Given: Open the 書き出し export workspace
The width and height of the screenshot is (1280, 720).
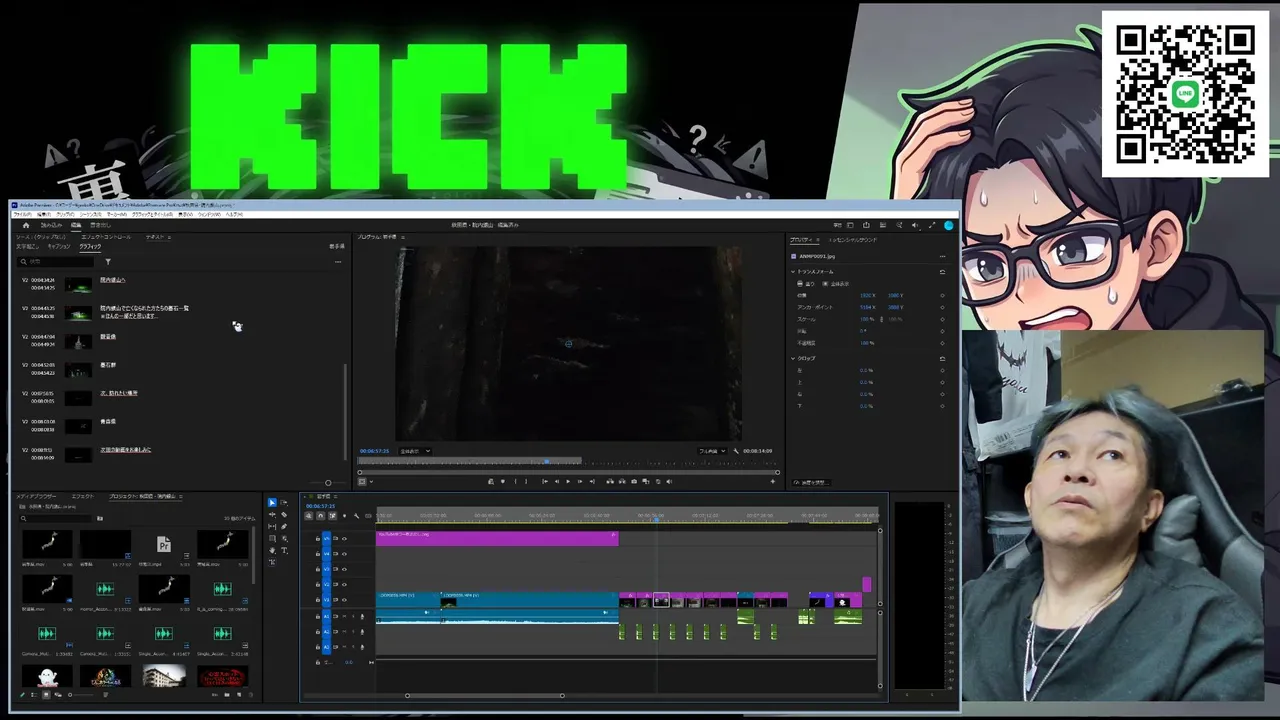Looking at the screenshot, I should tap(101, 225).
